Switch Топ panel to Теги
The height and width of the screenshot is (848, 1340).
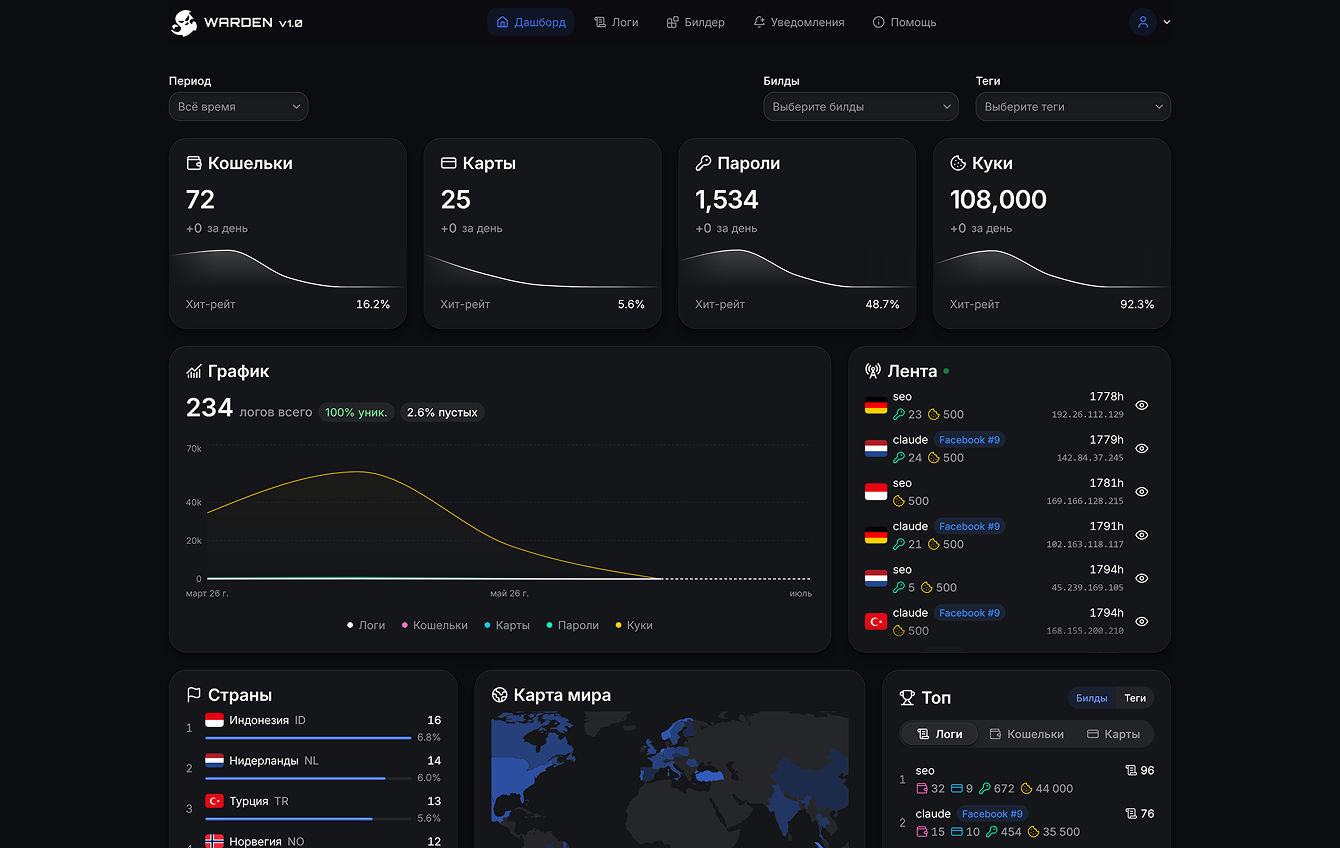pos(1135,698)
